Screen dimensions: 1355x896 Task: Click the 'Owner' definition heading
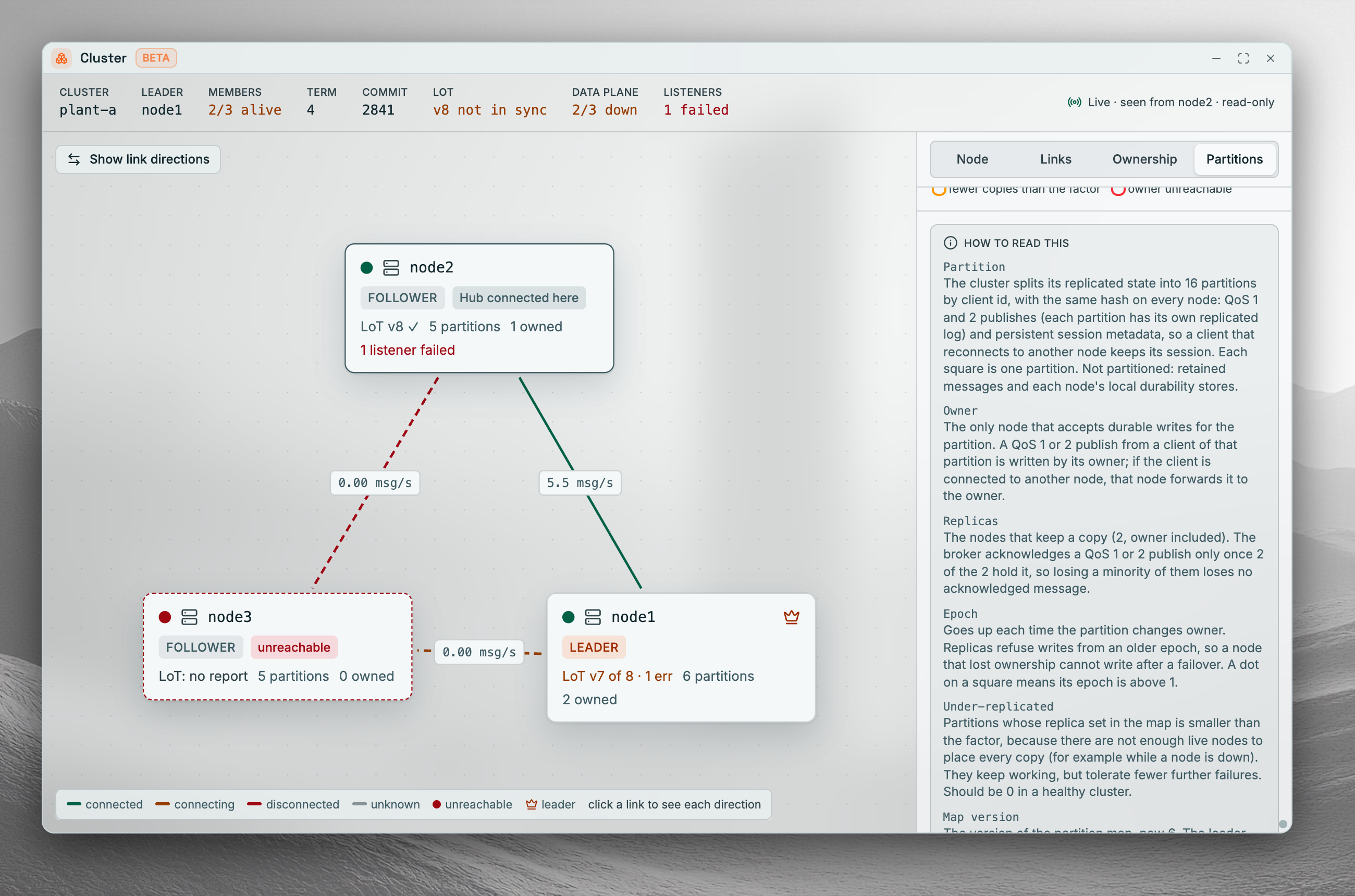[960, 411]
